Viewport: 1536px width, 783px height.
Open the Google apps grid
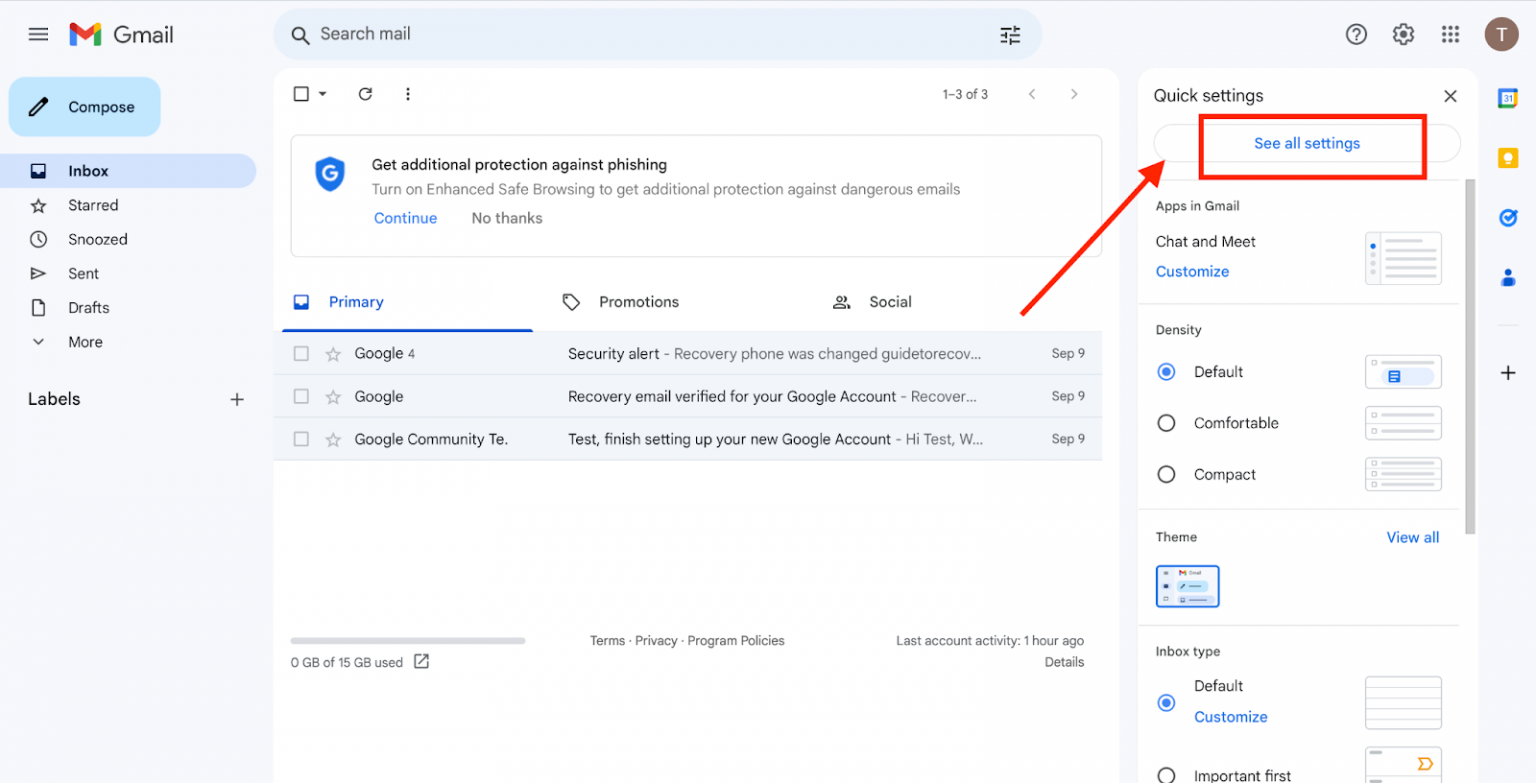(x=1450, y=34)
